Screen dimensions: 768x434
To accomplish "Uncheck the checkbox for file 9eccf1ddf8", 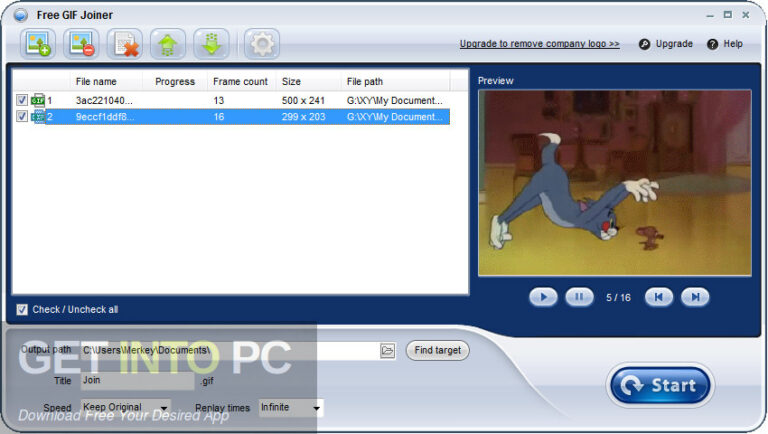I will pyautogui.click(x=22, y=117).
